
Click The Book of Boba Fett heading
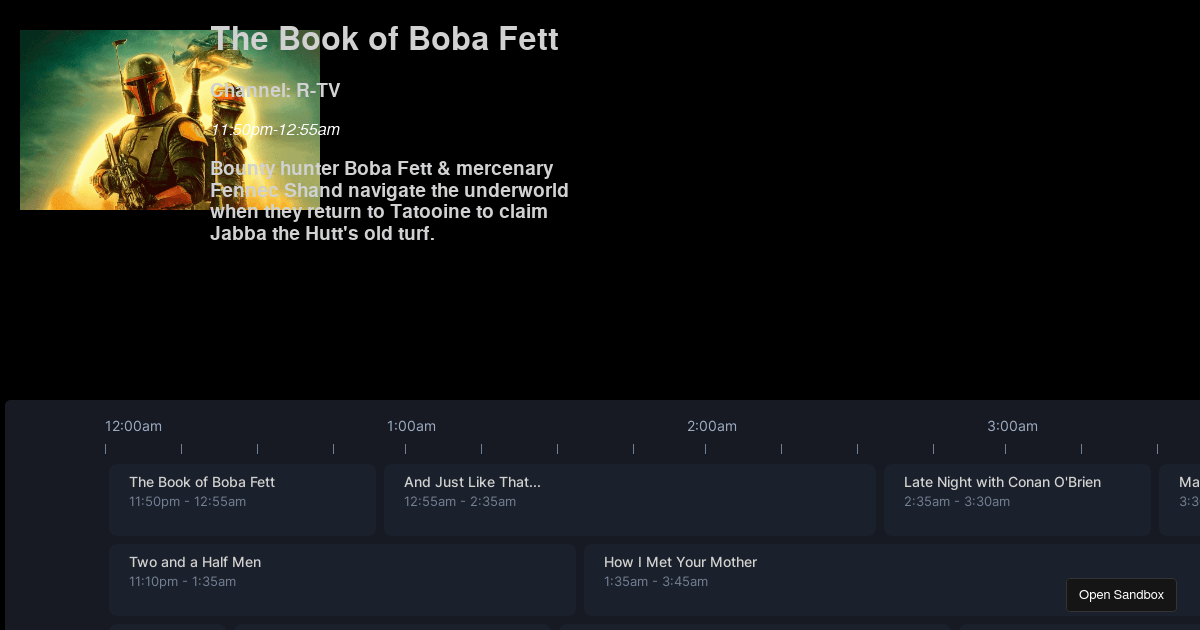(x=385, y=39)
